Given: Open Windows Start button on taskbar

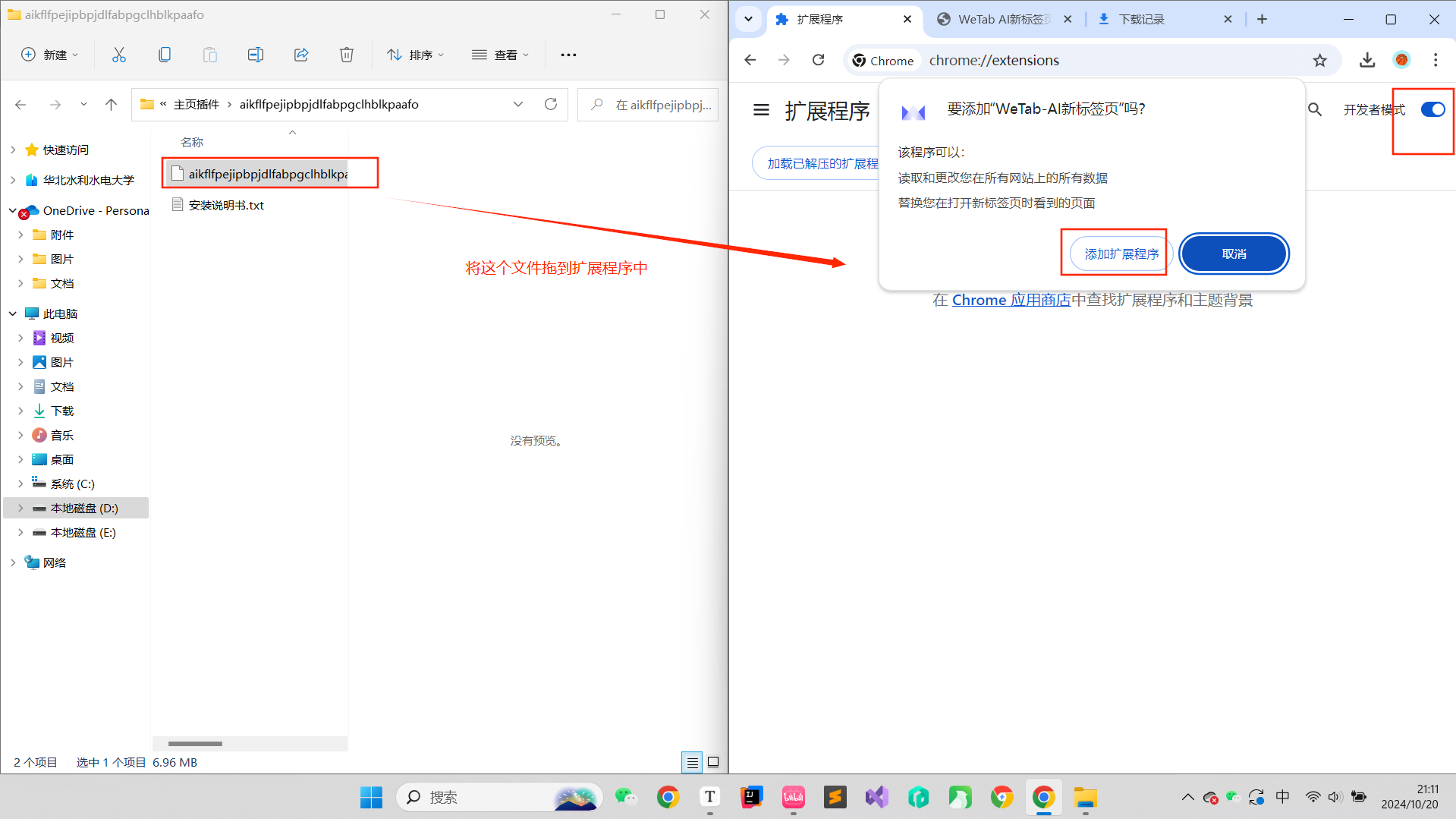Looking at the screenshot, I should tap(371, 797).
